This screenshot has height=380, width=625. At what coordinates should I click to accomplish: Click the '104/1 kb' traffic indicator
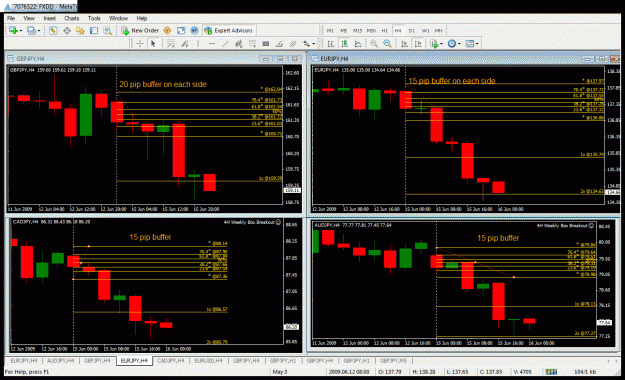click(585, 372)
